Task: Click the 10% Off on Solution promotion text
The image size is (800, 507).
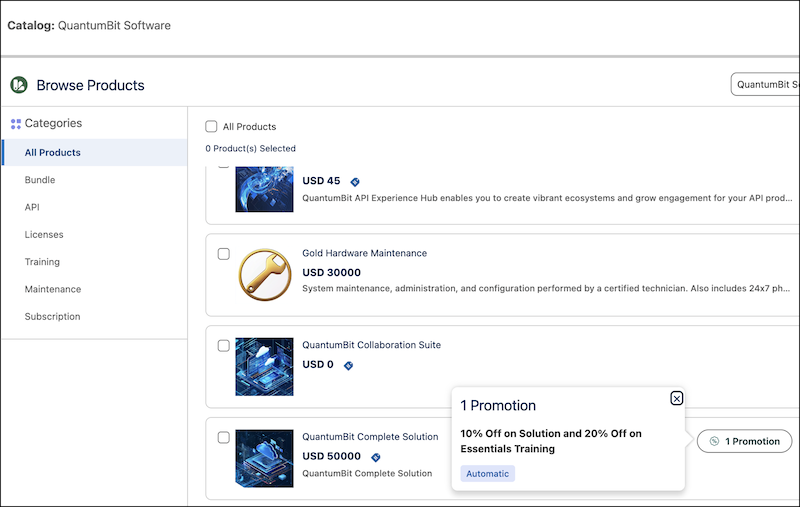Action: (551, 441)
